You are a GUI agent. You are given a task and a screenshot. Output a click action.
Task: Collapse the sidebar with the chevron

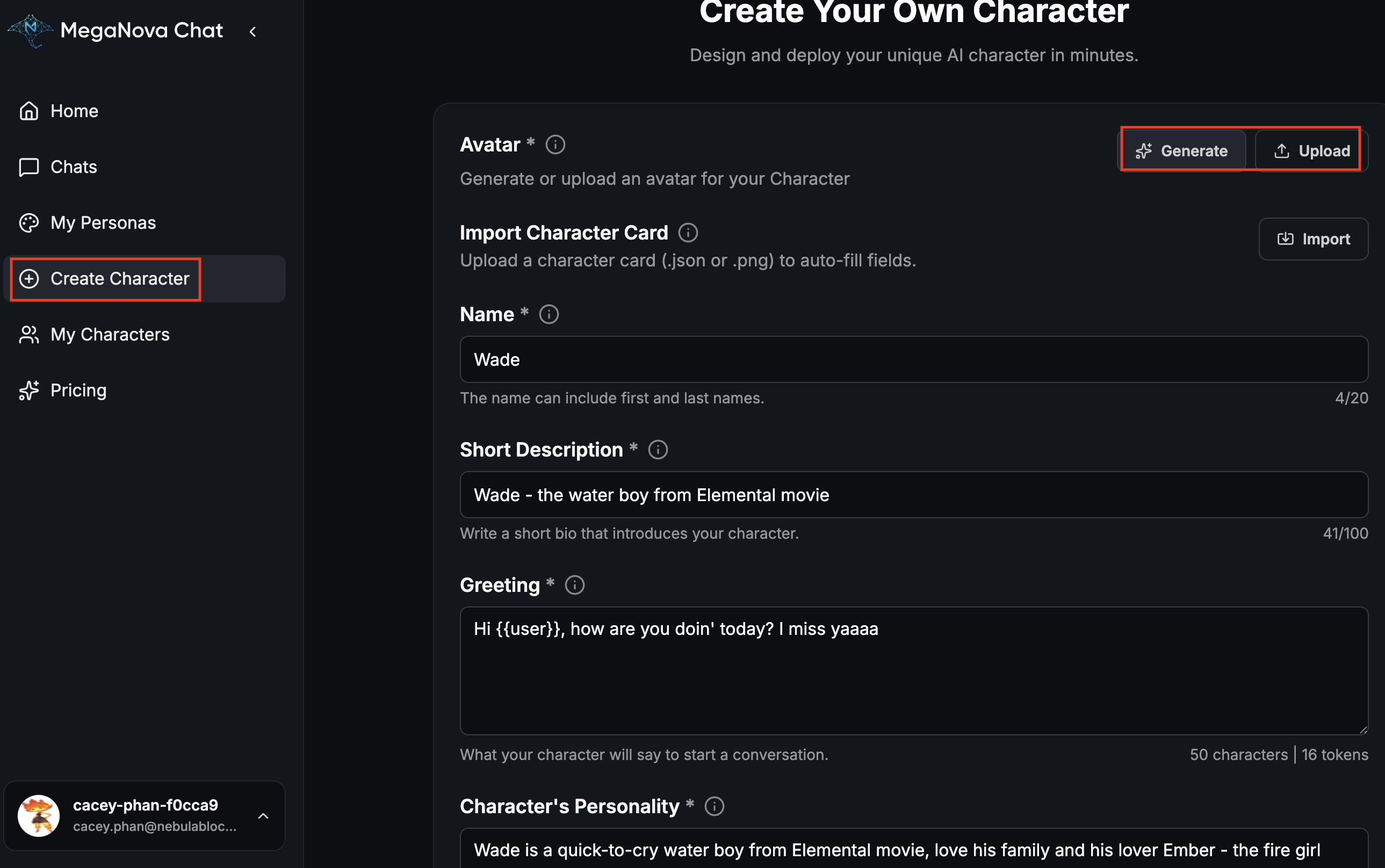253,32
